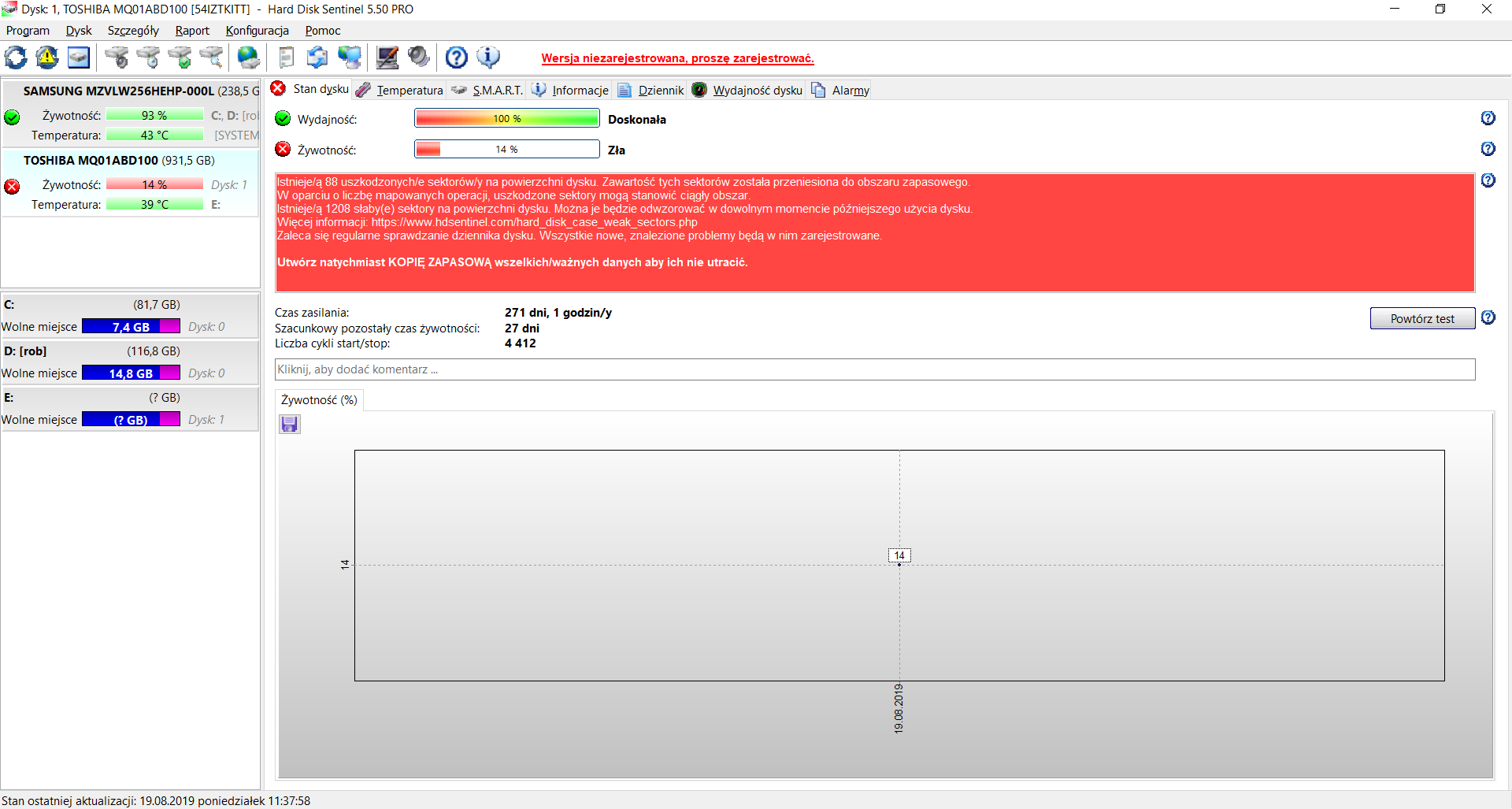Image resolution: width=1512 pixels, height=809 pixels.
Task: Click the '27 dni' estimated lifetime value
Action: point(522,328)
